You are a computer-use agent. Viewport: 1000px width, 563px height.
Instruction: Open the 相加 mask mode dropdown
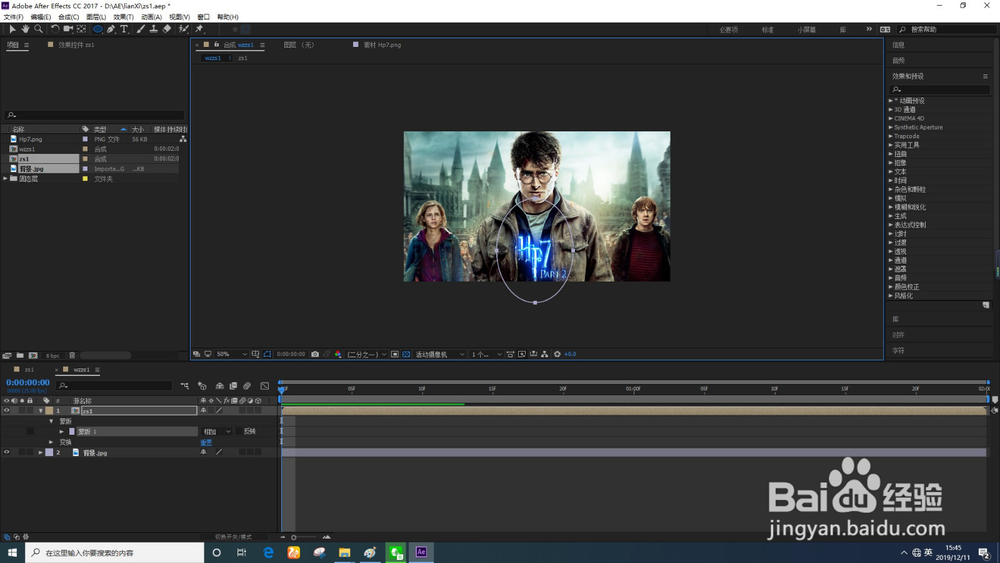click(216, 432)
